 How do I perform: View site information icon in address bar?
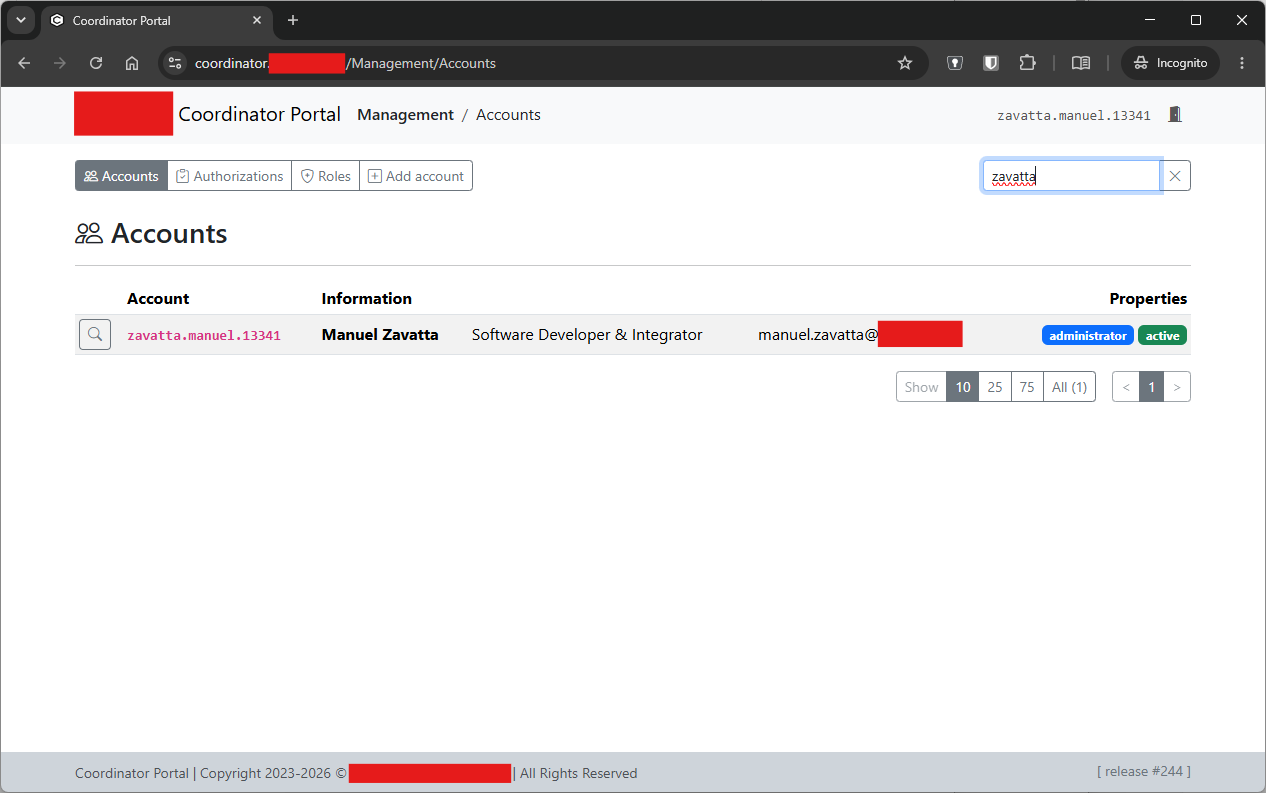[175, 63]
